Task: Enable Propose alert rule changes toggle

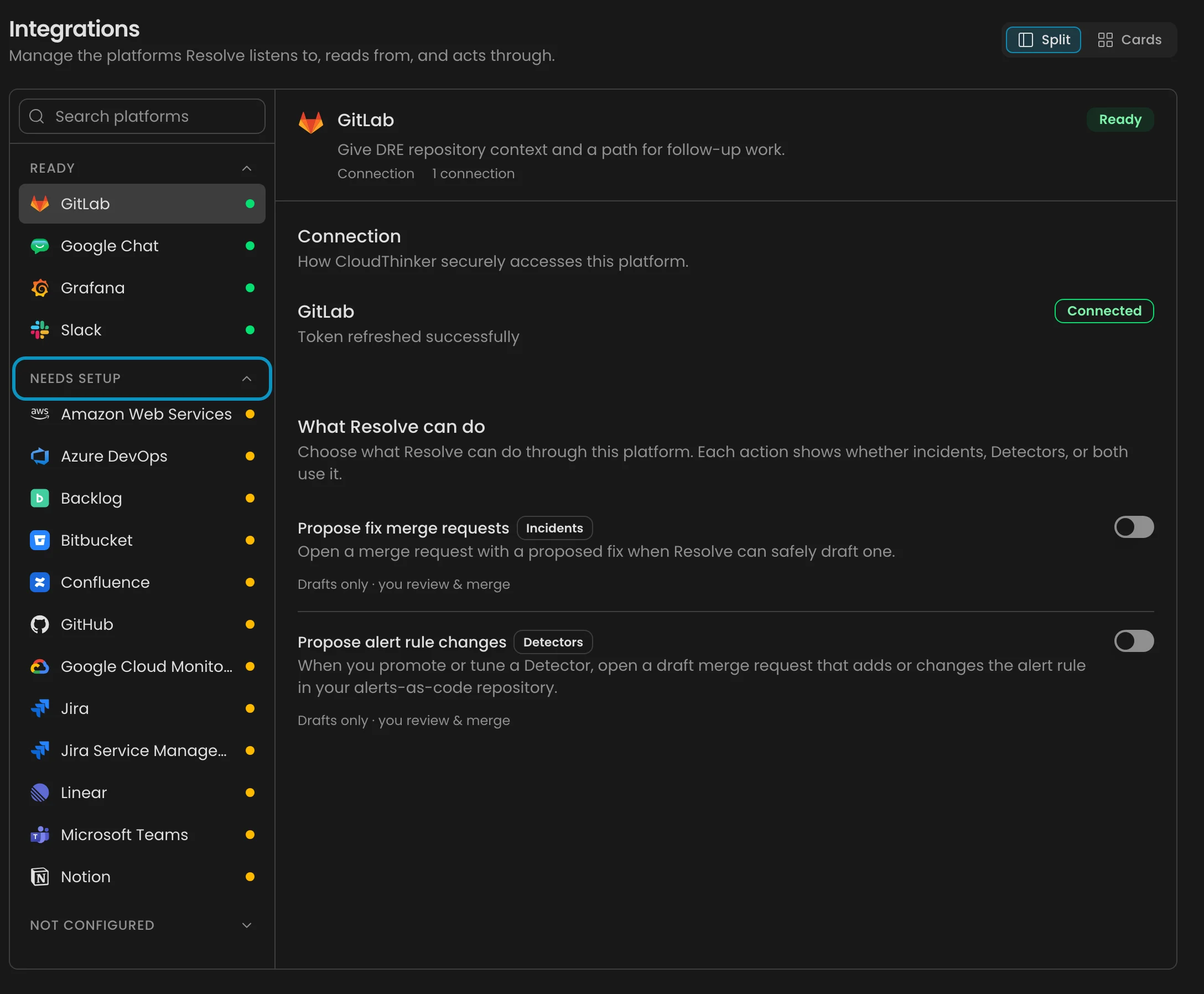Action: tap(1134, 641)
